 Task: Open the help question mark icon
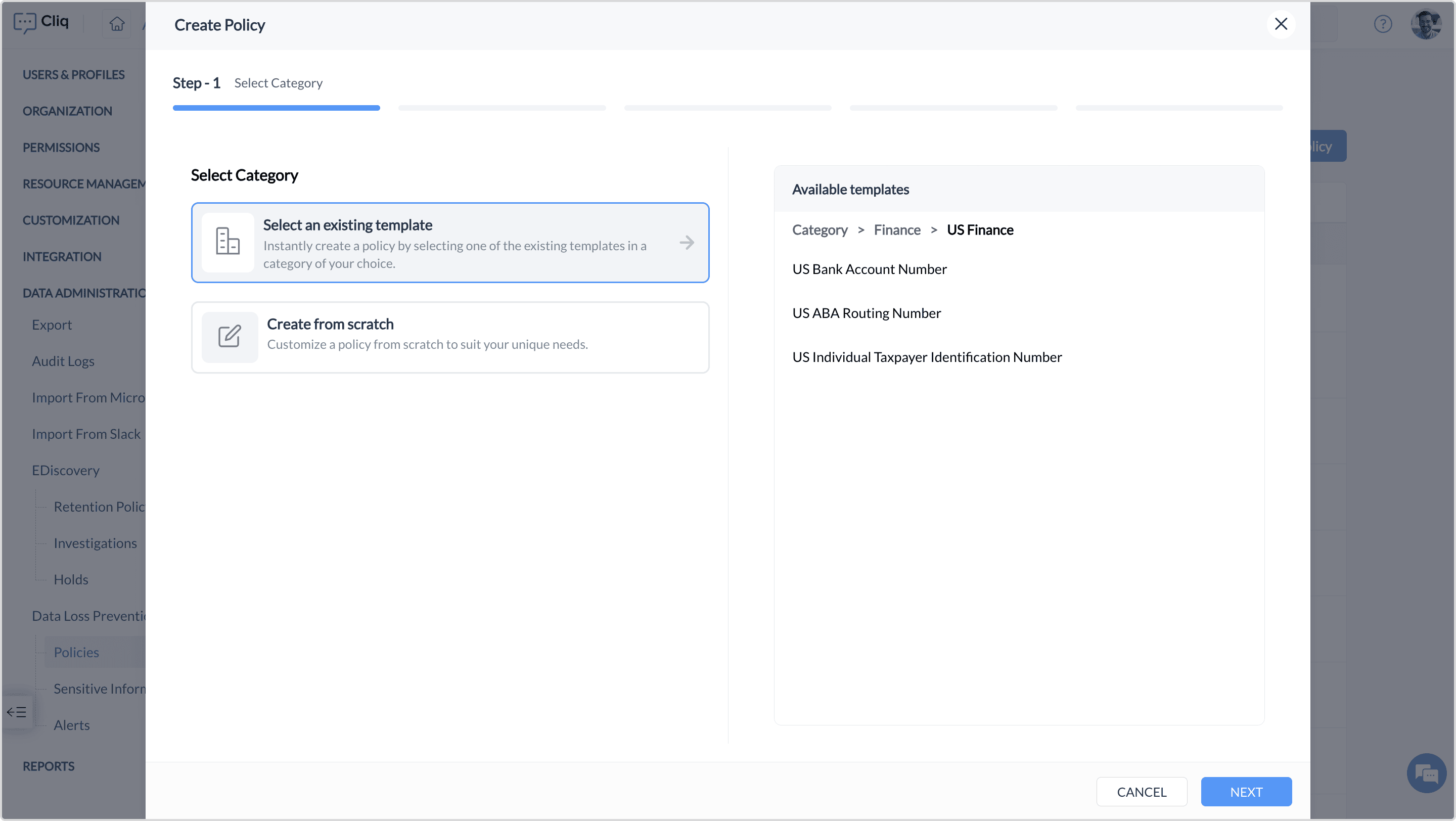(1383, 24)
